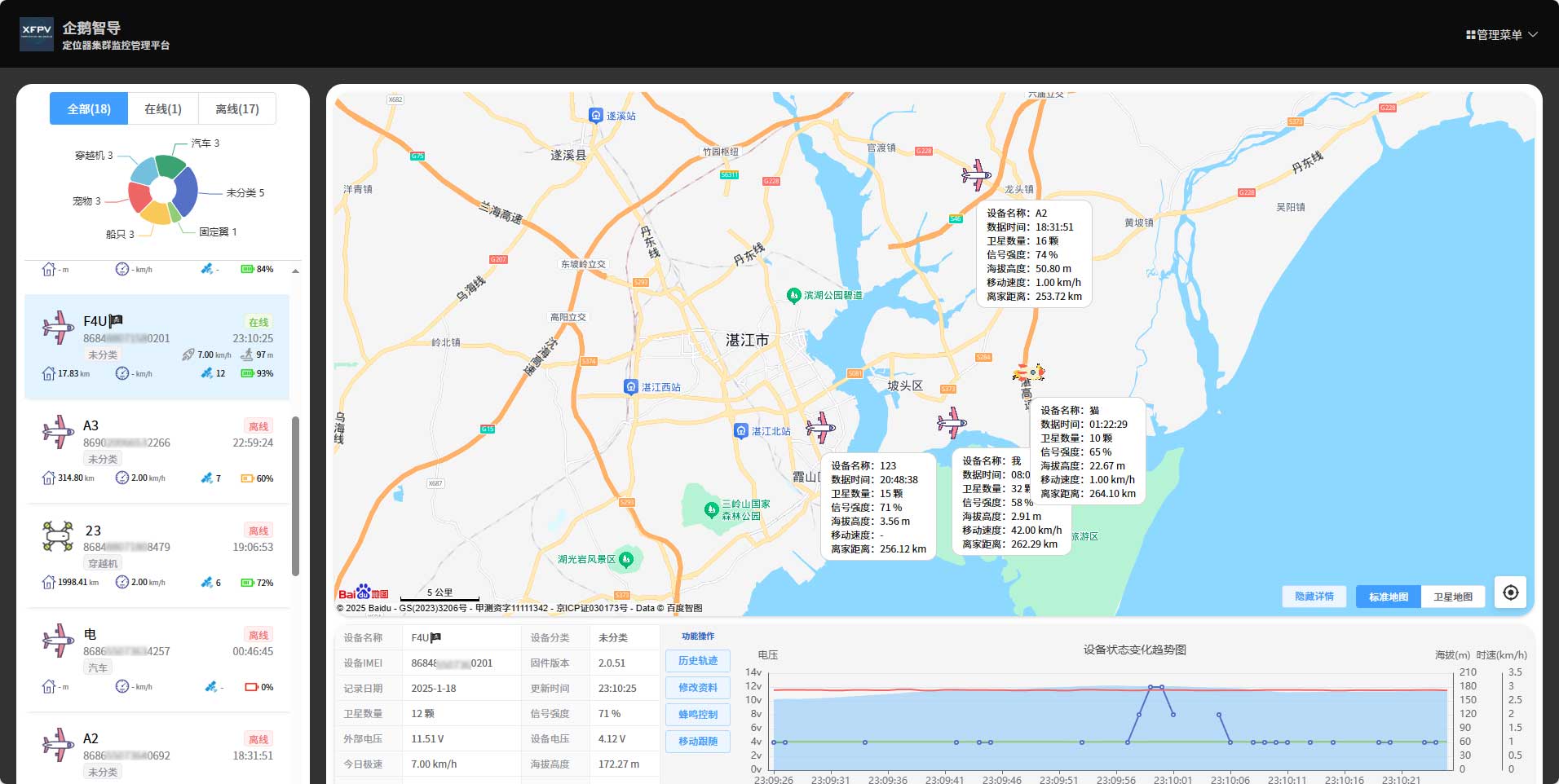Toggle 隐藏详情 to hide map details

[1314, 597]
